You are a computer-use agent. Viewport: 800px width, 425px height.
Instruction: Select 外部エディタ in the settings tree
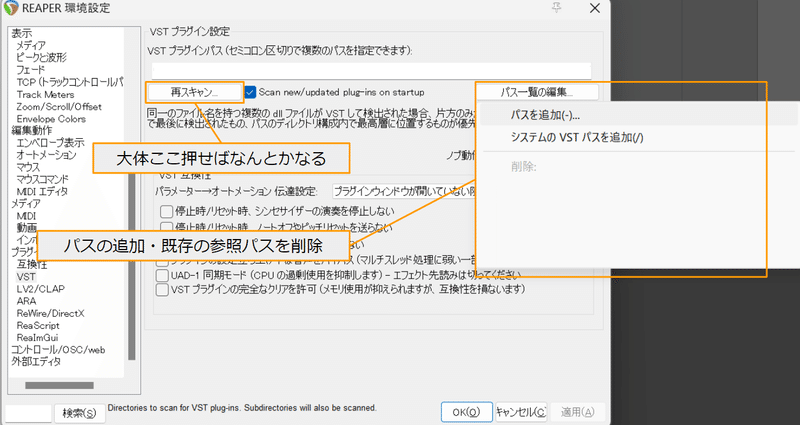[36, 362]
